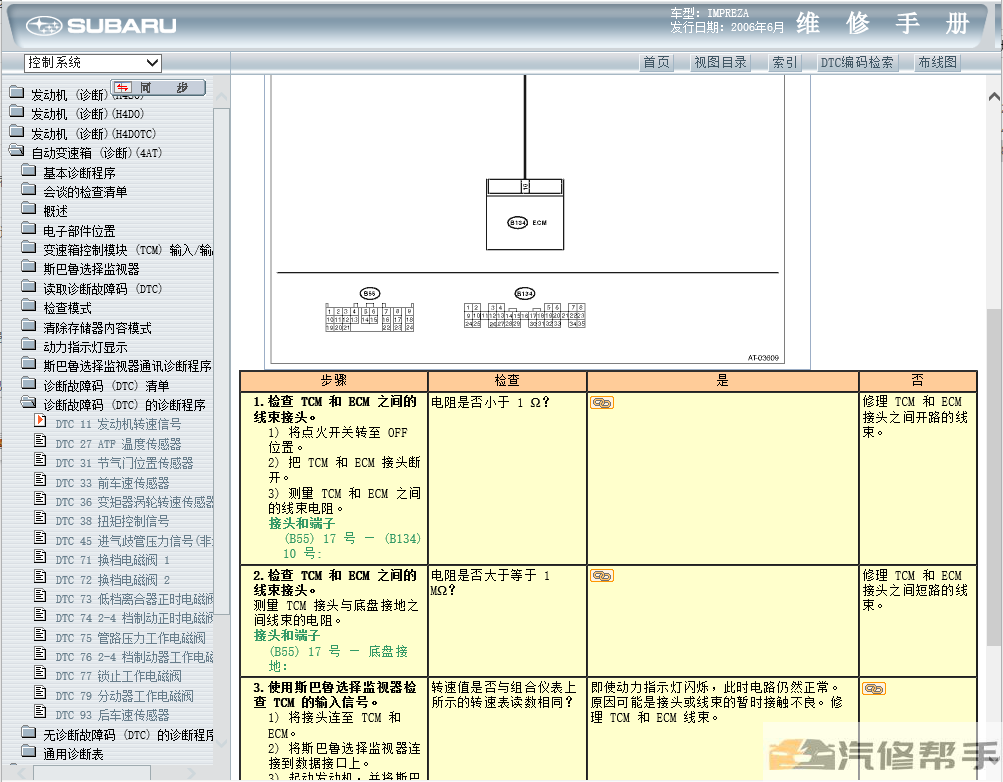Open the 索引 index
This screenshot has width=1003, height=782.
pos(784,62)
